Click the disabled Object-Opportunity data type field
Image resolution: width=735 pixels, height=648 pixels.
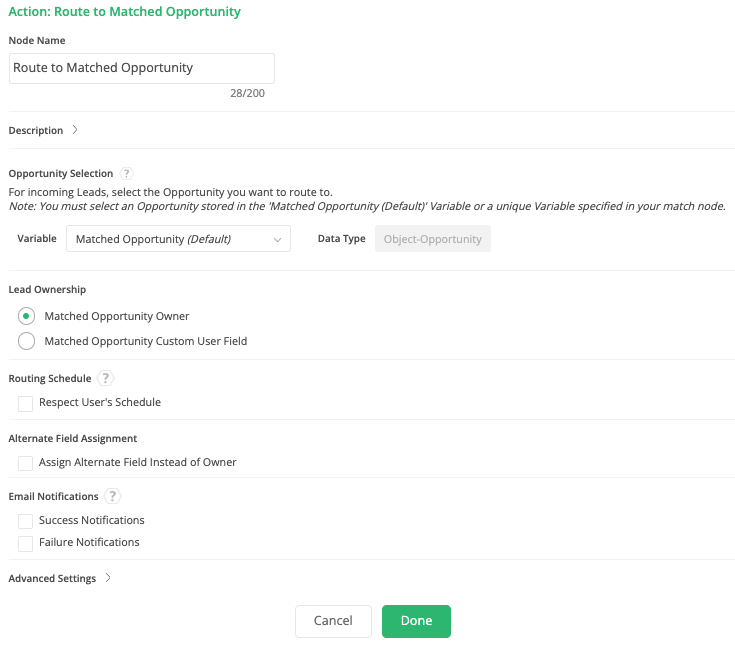point(433,239)
